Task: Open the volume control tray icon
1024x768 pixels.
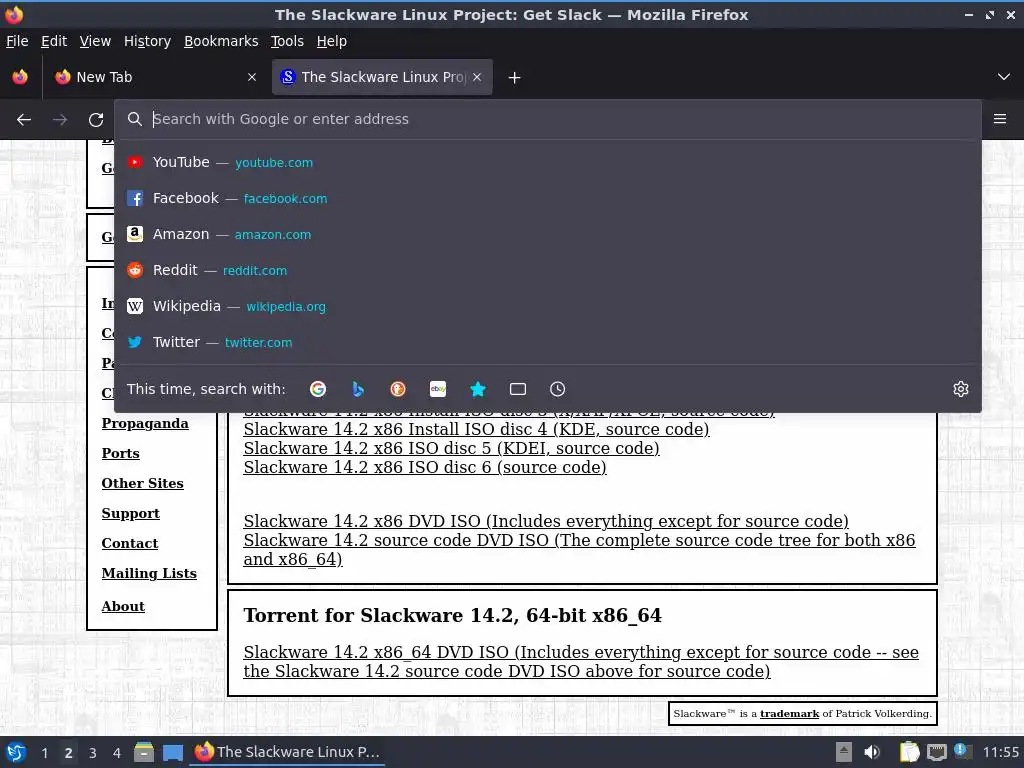Action: click(872, 752)
